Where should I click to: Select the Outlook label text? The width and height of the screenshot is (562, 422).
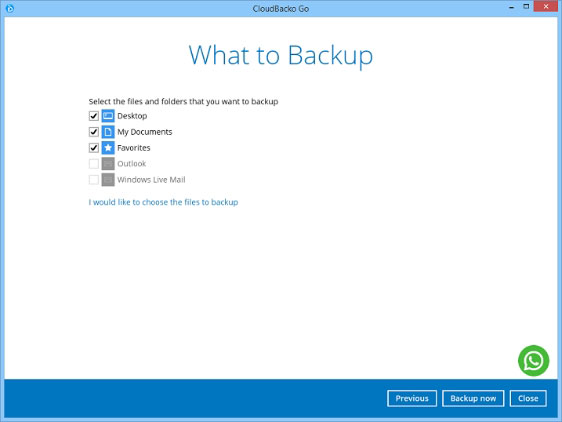(x=132, y=164)
